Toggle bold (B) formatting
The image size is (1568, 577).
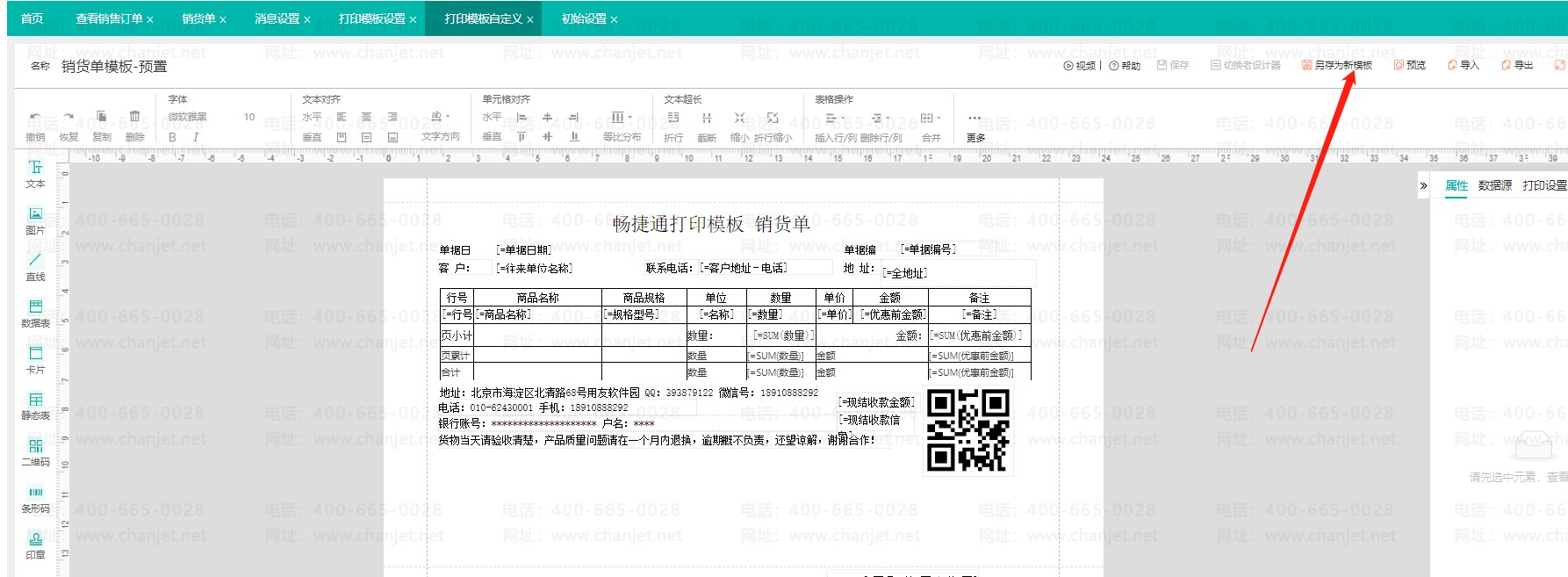[x=172, y=137]
